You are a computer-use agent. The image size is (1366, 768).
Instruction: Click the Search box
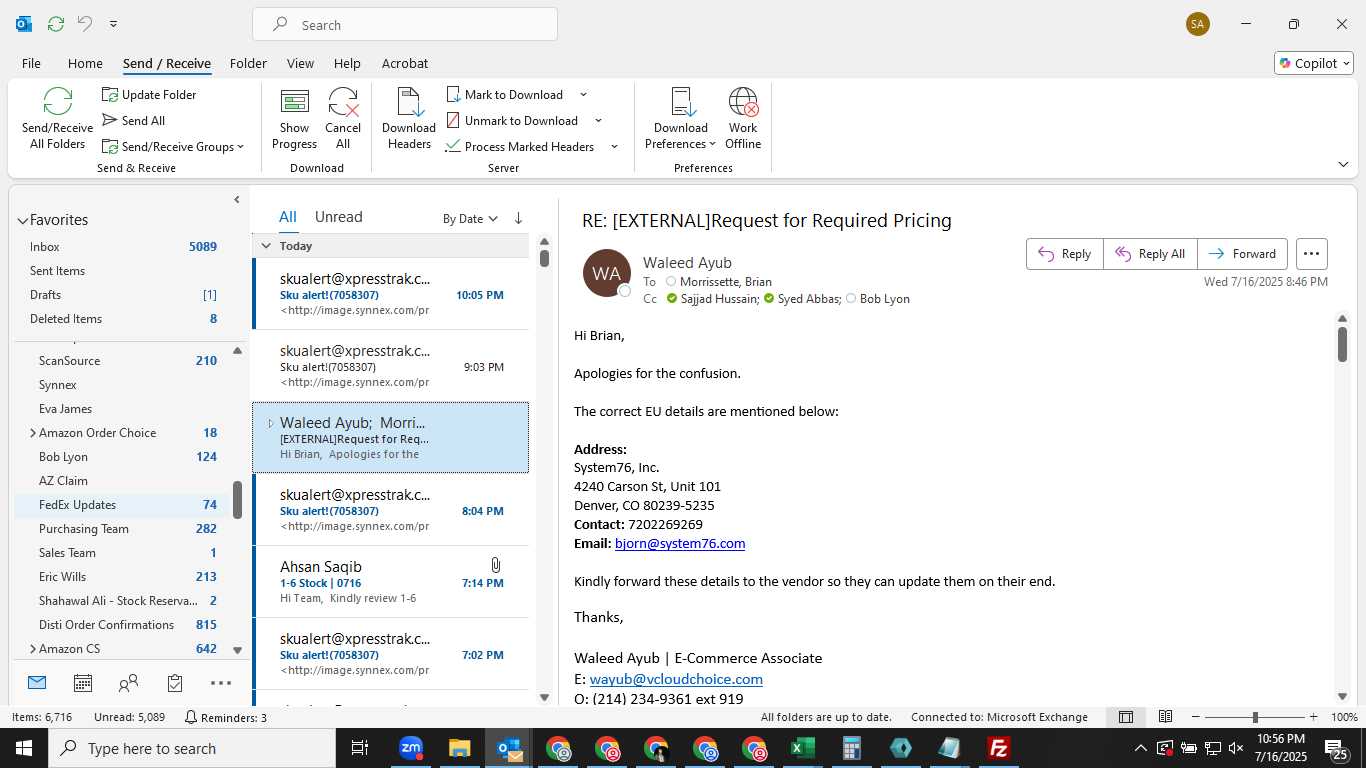(x=405, y=25)
